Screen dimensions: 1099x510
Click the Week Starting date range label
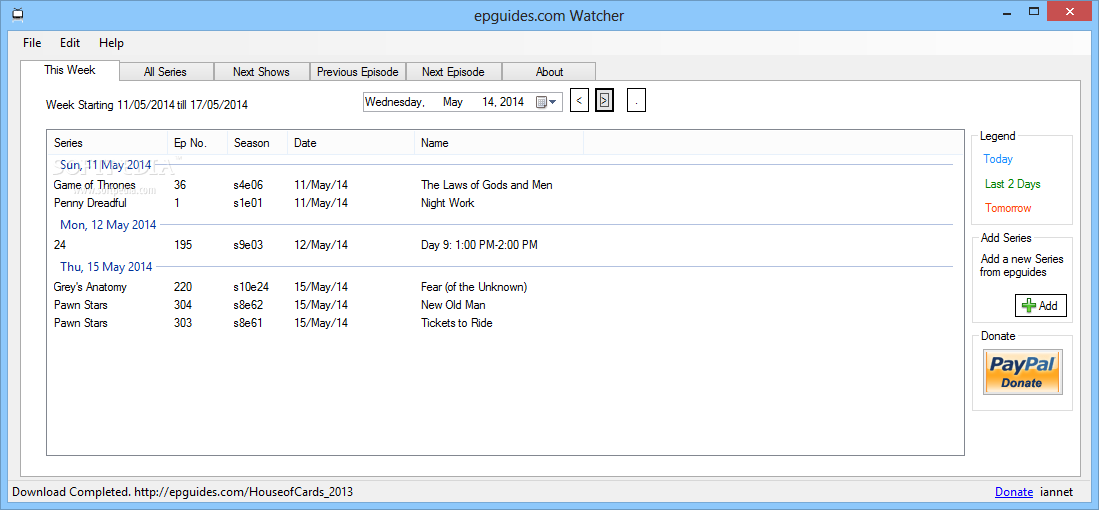(146, 105)
